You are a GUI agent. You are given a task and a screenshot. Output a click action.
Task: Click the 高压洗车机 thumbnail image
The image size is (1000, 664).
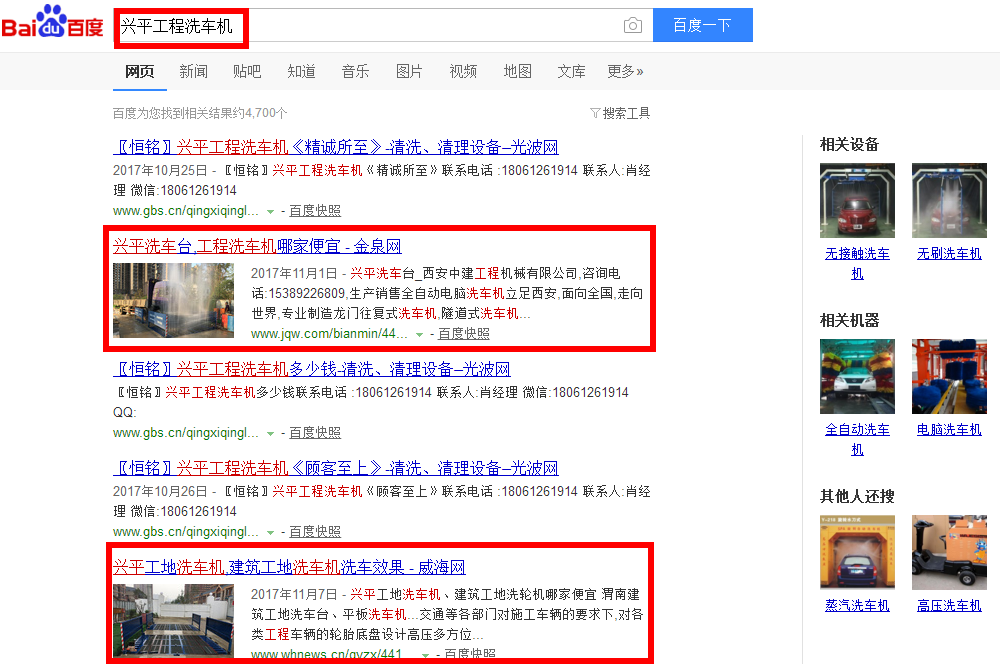(x=949, y=552)
